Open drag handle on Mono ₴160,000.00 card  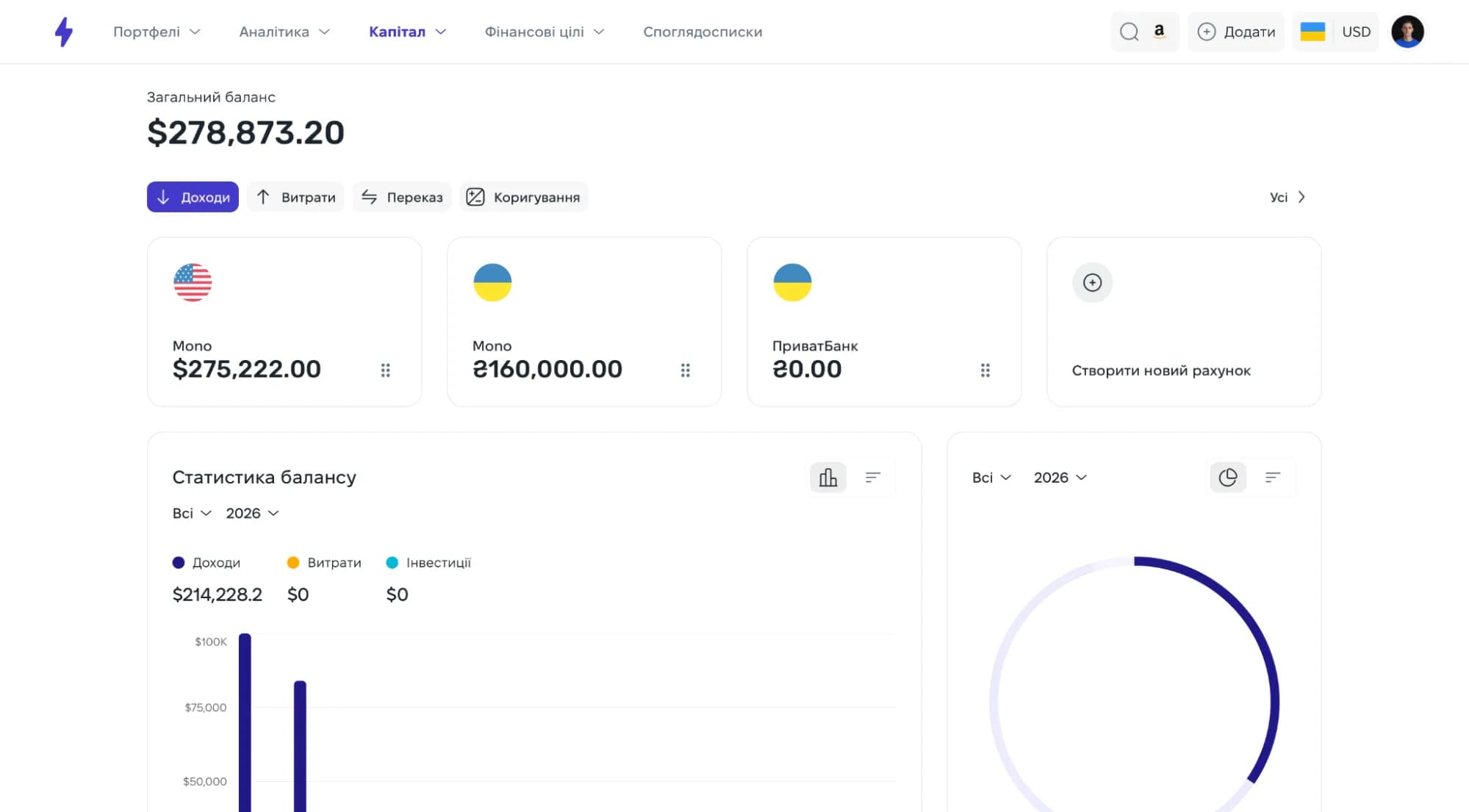[x=685, y=370]
